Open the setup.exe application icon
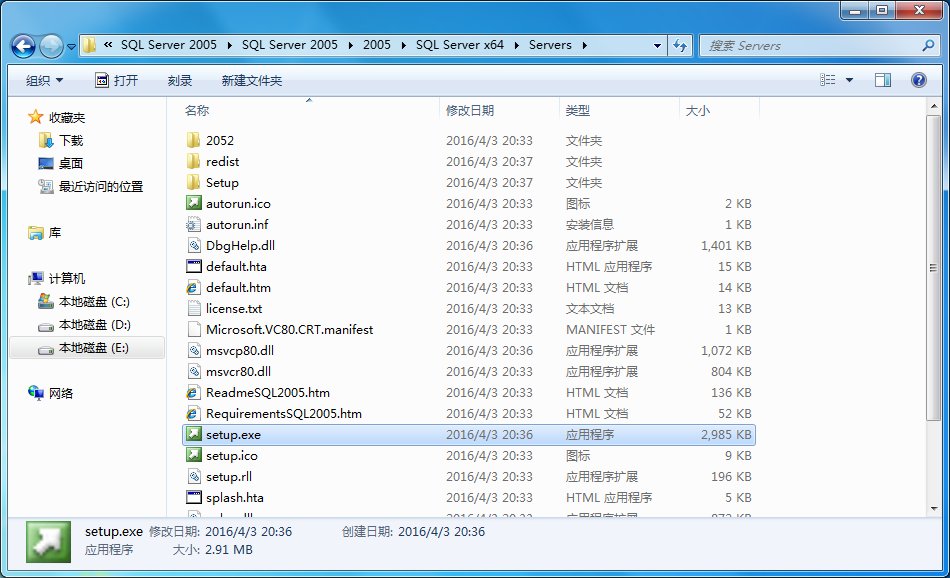 pyautogui.click(x=193, y=434)
